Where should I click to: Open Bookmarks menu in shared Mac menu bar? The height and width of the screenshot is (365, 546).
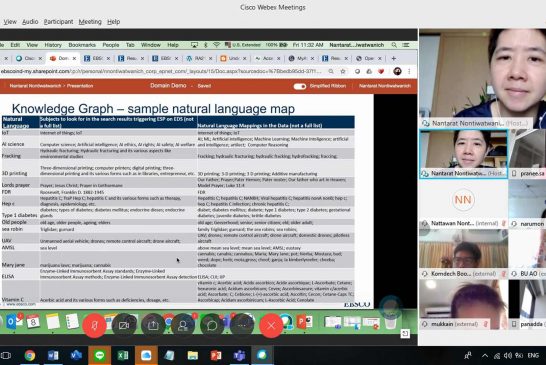pos(82,45)
